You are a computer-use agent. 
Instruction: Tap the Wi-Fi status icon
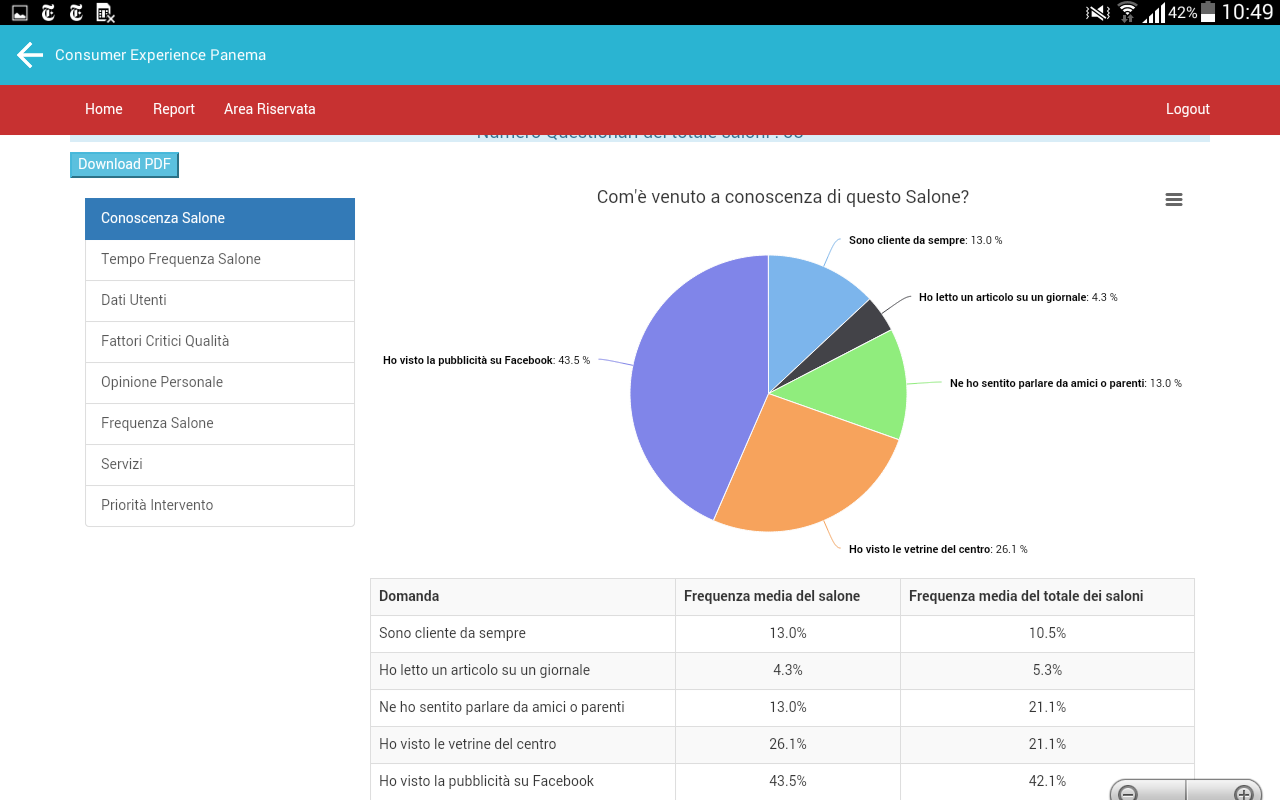click(1128, 13)
